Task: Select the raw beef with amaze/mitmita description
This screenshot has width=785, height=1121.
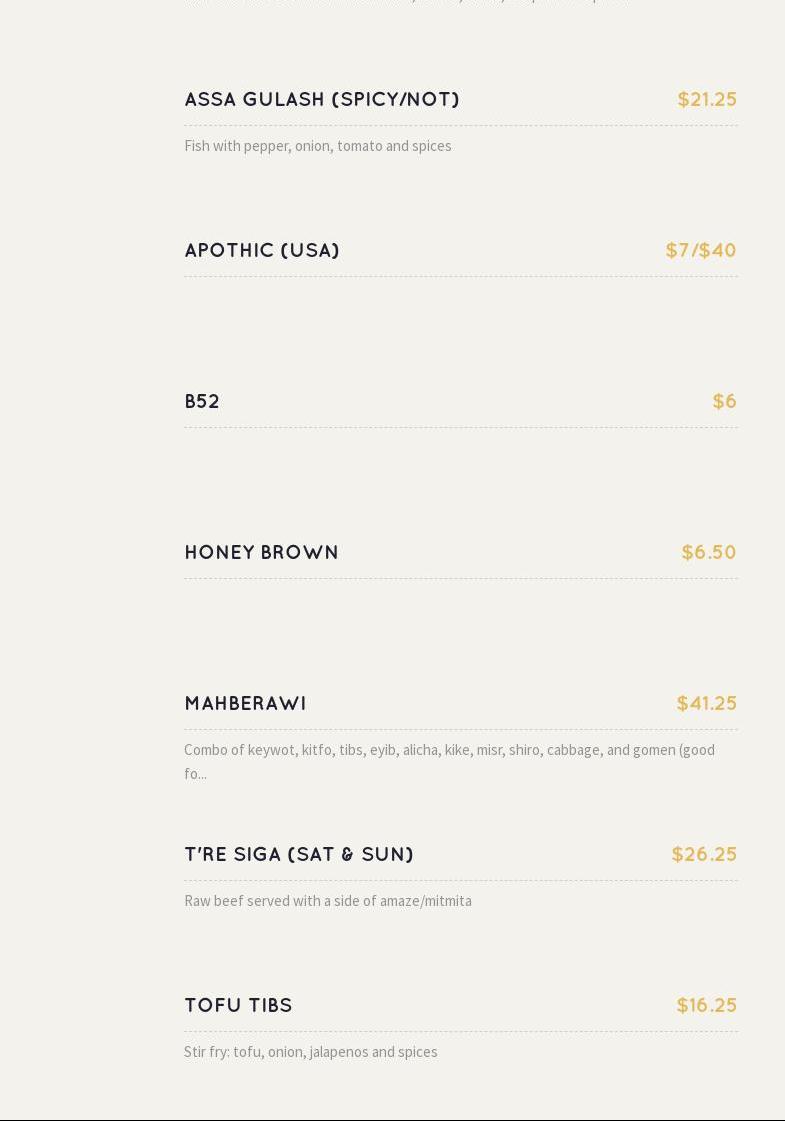Action: [327, 901]
